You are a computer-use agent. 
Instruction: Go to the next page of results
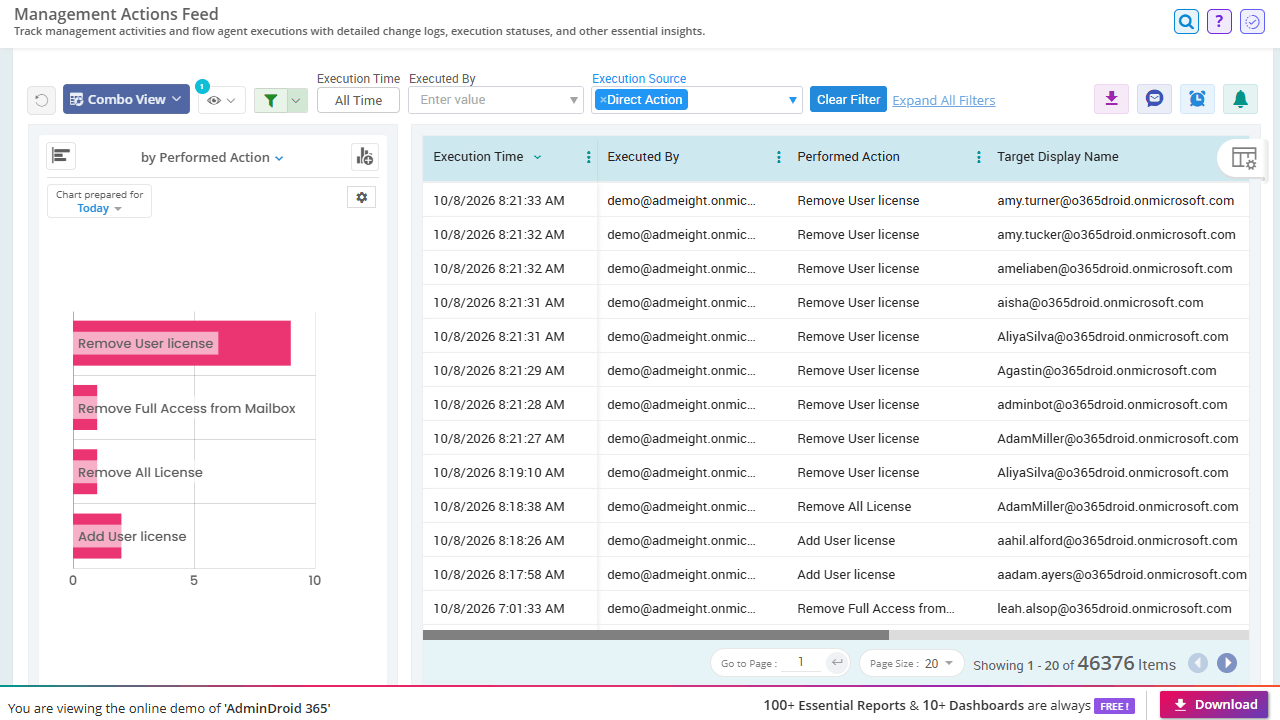tap(1227, 663)
